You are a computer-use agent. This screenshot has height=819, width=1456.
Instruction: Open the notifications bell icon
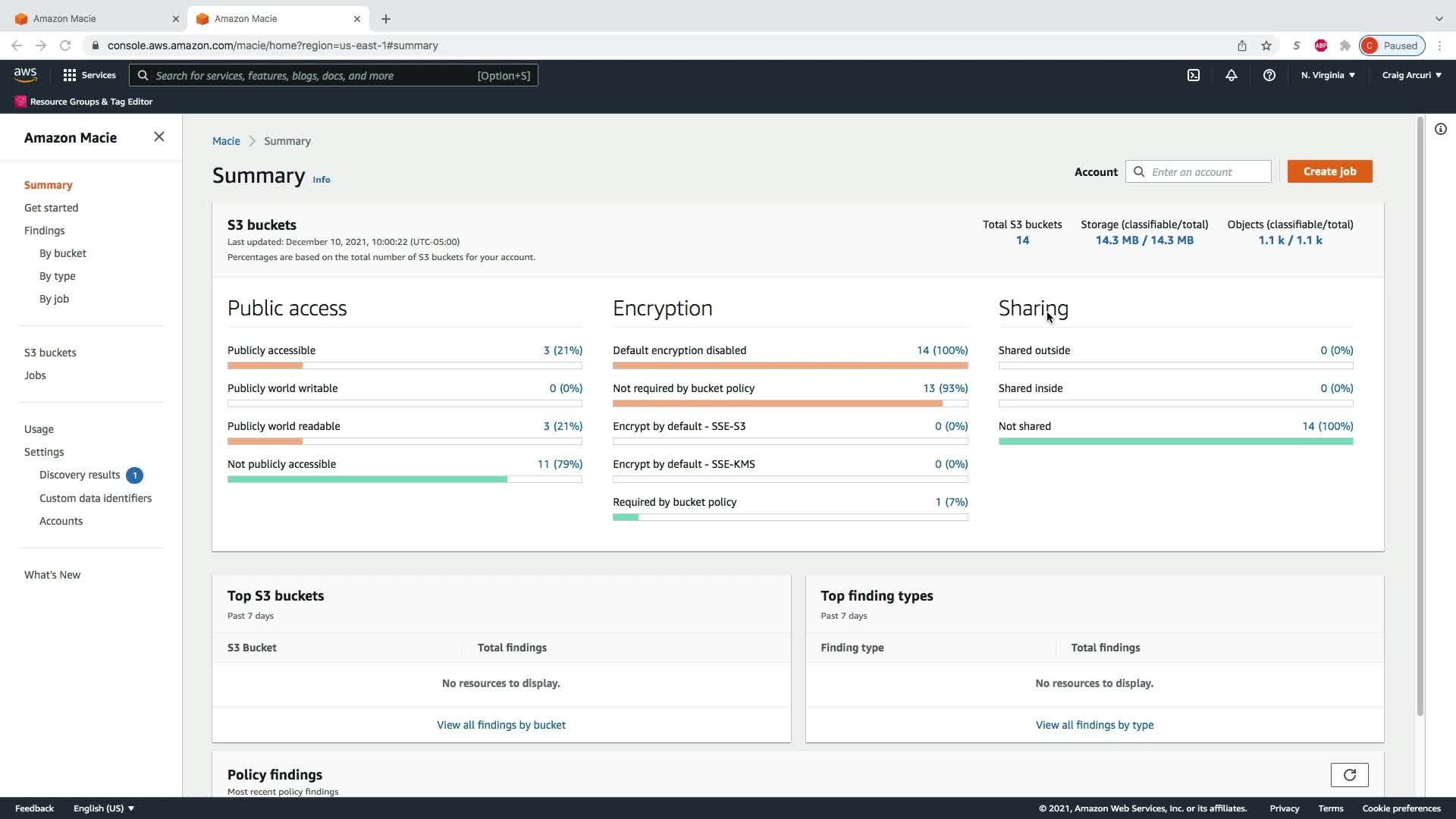1232,75
